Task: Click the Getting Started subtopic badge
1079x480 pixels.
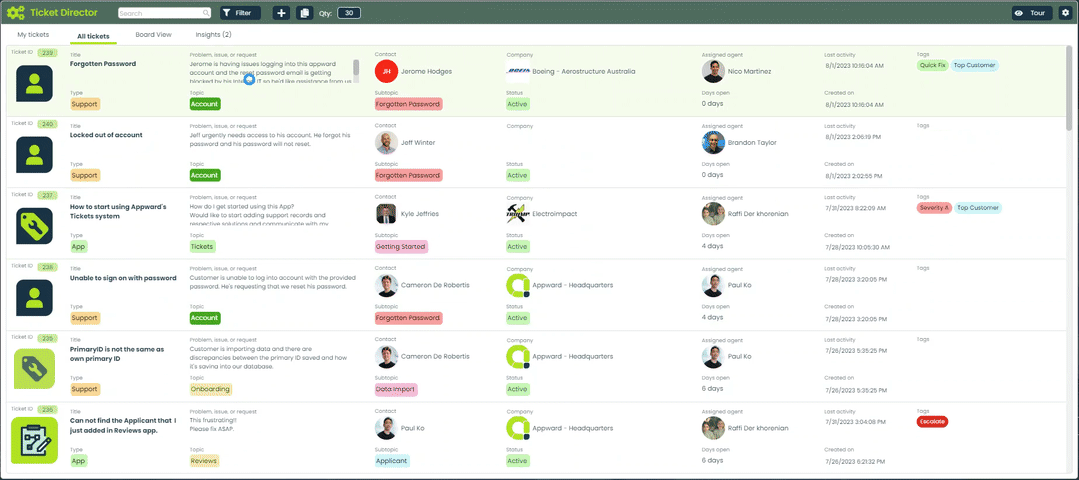Action: [x=401, y=246]
